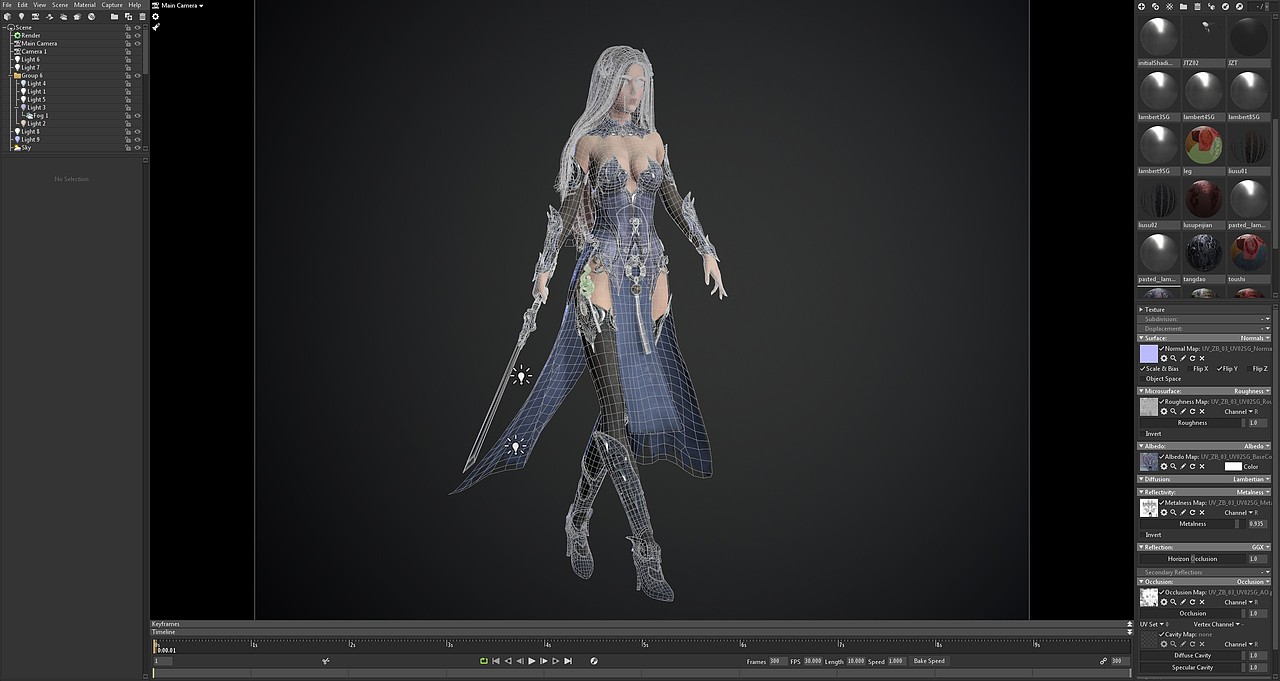Toggle visibility of Group 6
This screenshot has height=681, width=1280.
coord(137,75)
